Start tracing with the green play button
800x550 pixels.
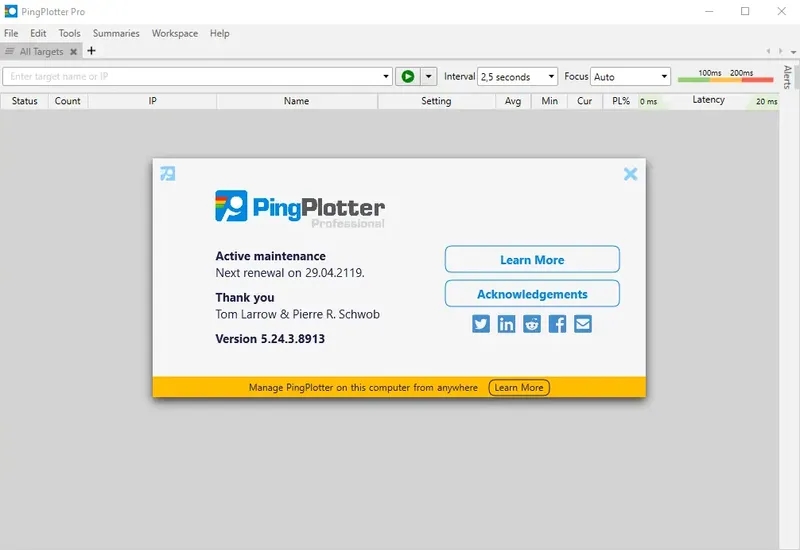point(408,77)
